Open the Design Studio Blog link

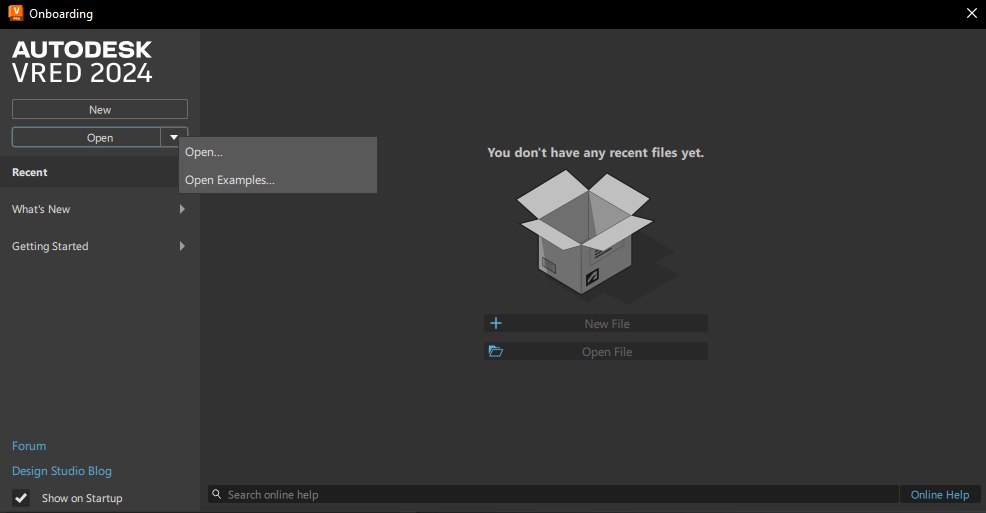pos(62,471)
